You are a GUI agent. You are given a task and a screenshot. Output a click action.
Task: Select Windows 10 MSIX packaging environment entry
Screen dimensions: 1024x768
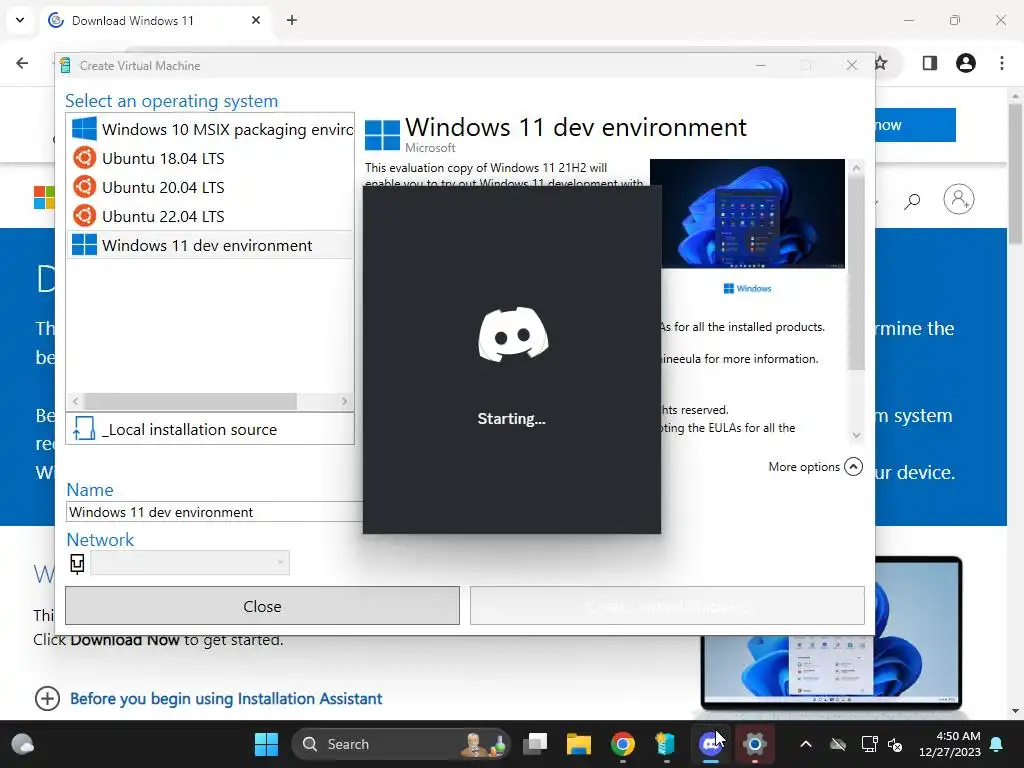coord(210,129)
